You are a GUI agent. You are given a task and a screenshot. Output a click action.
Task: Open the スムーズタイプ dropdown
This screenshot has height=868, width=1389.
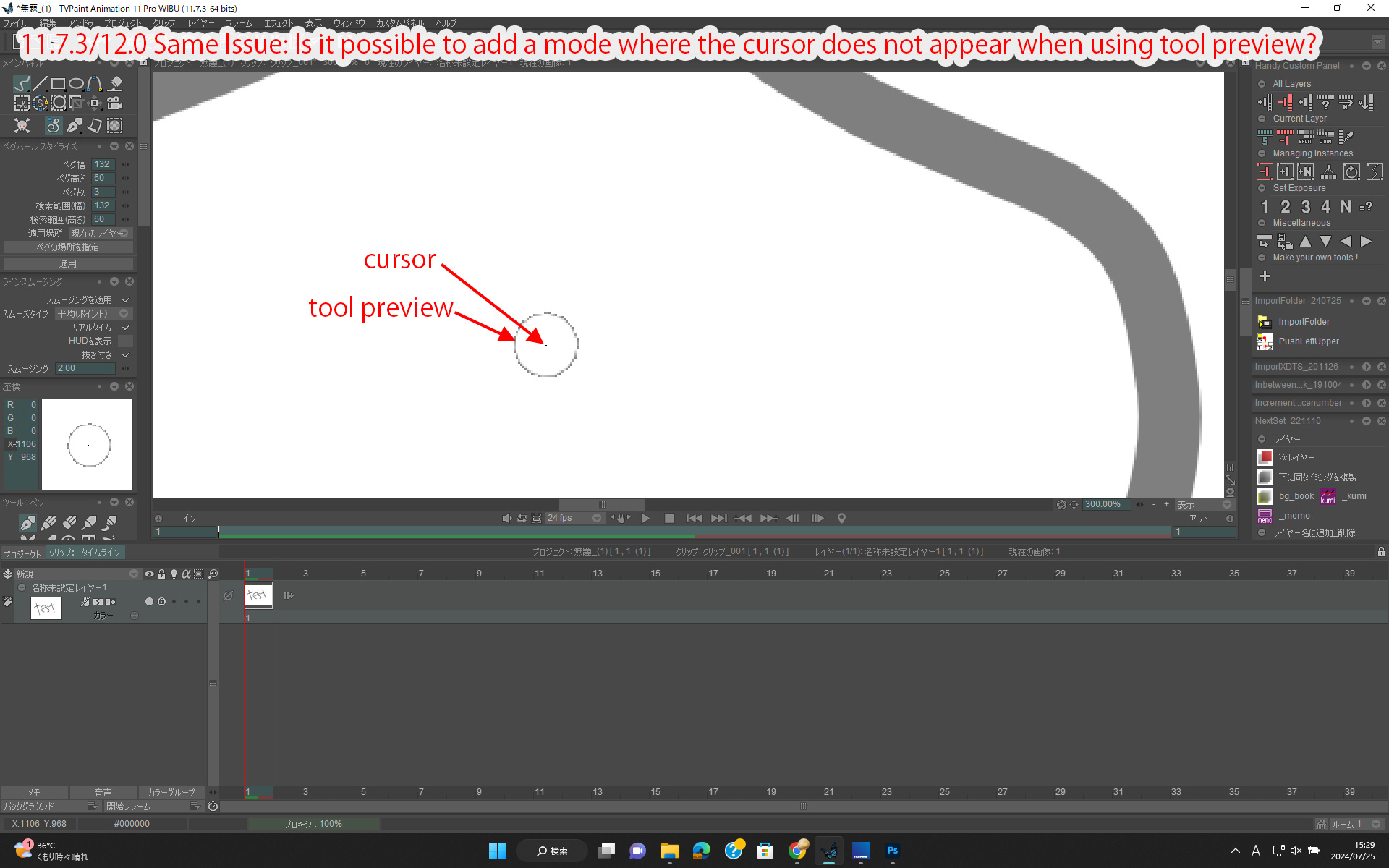94,314
